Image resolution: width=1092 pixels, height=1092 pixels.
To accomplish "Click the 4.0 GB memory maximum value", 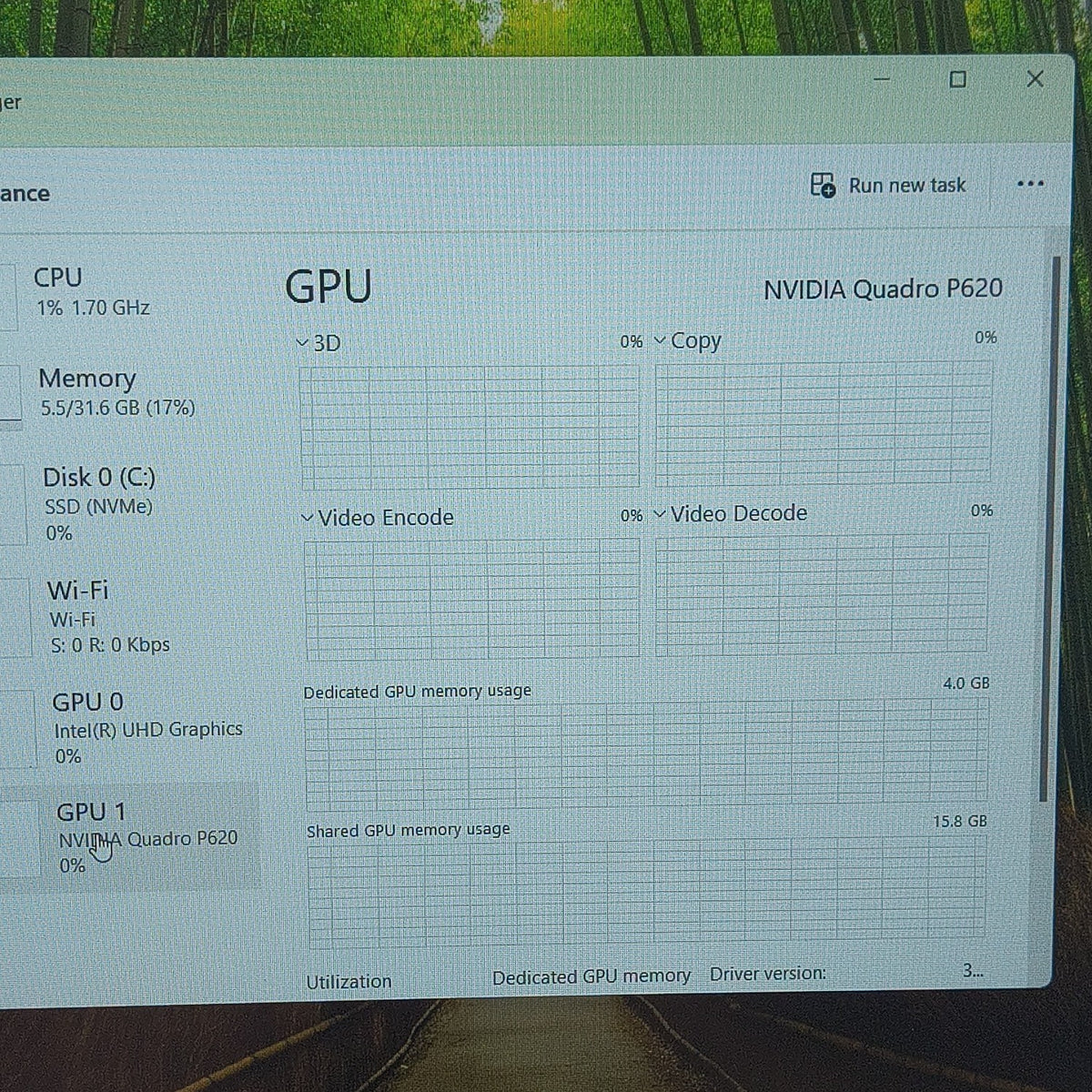I will coord(966,682).
